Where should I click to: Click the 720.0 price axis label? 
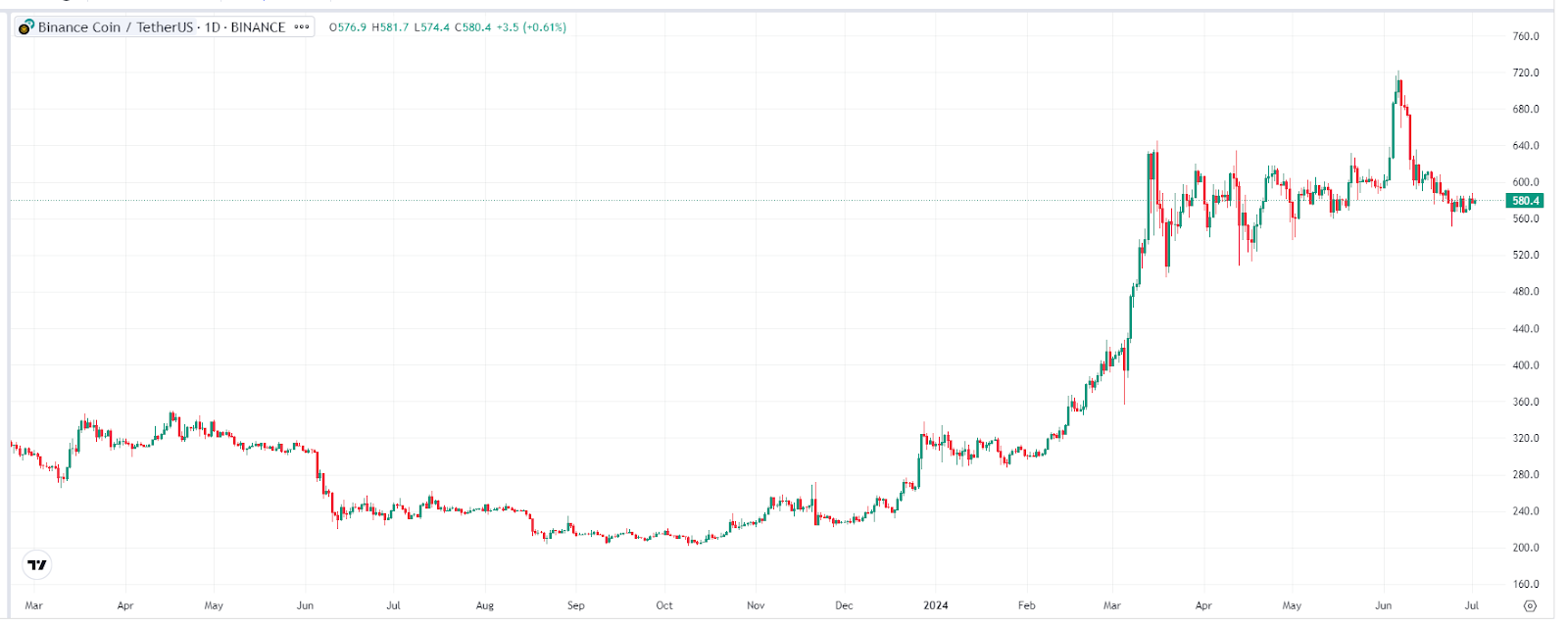[1526, 72]
